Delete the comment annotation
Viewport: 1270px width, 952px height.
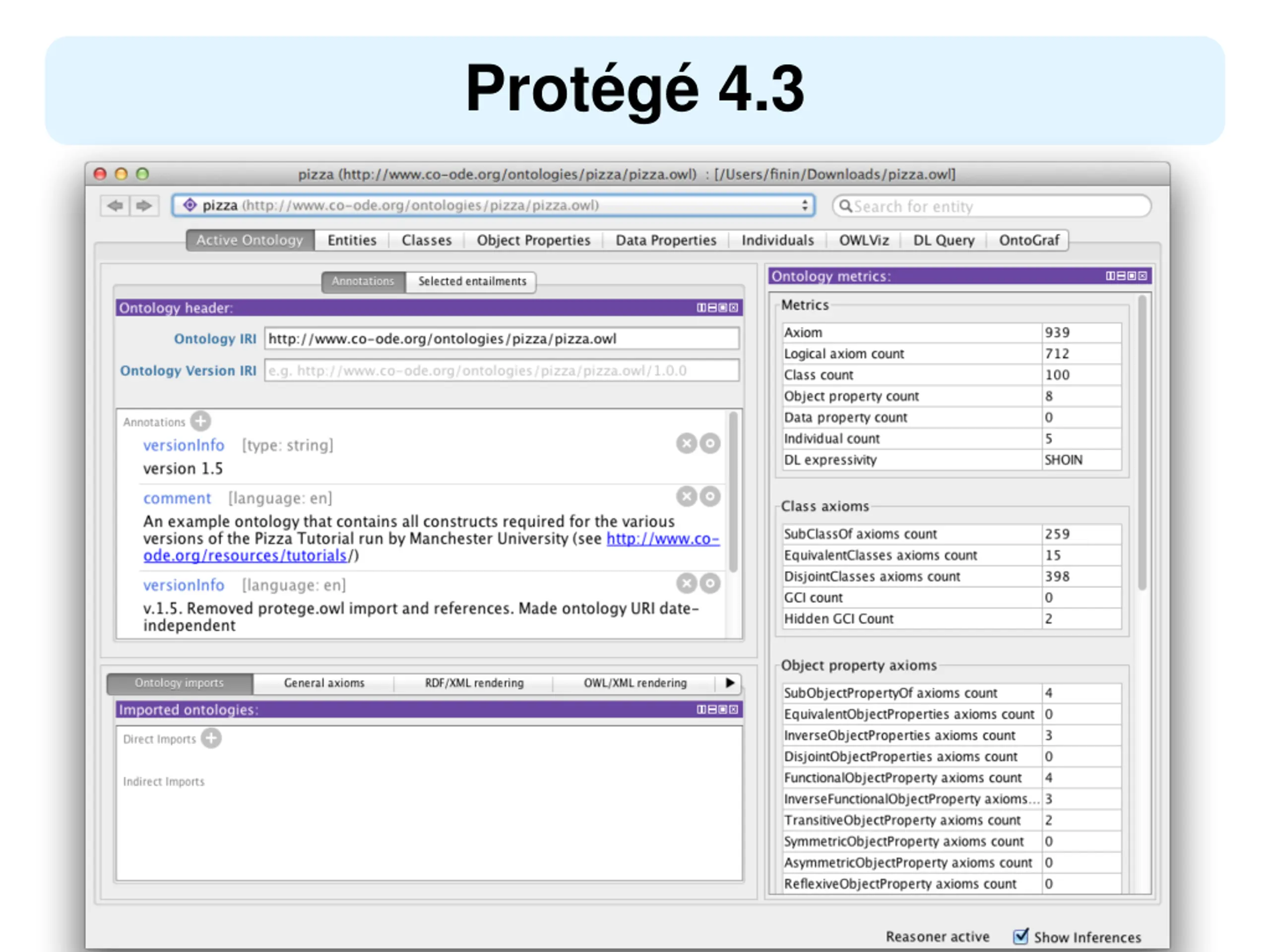(686, 496)
